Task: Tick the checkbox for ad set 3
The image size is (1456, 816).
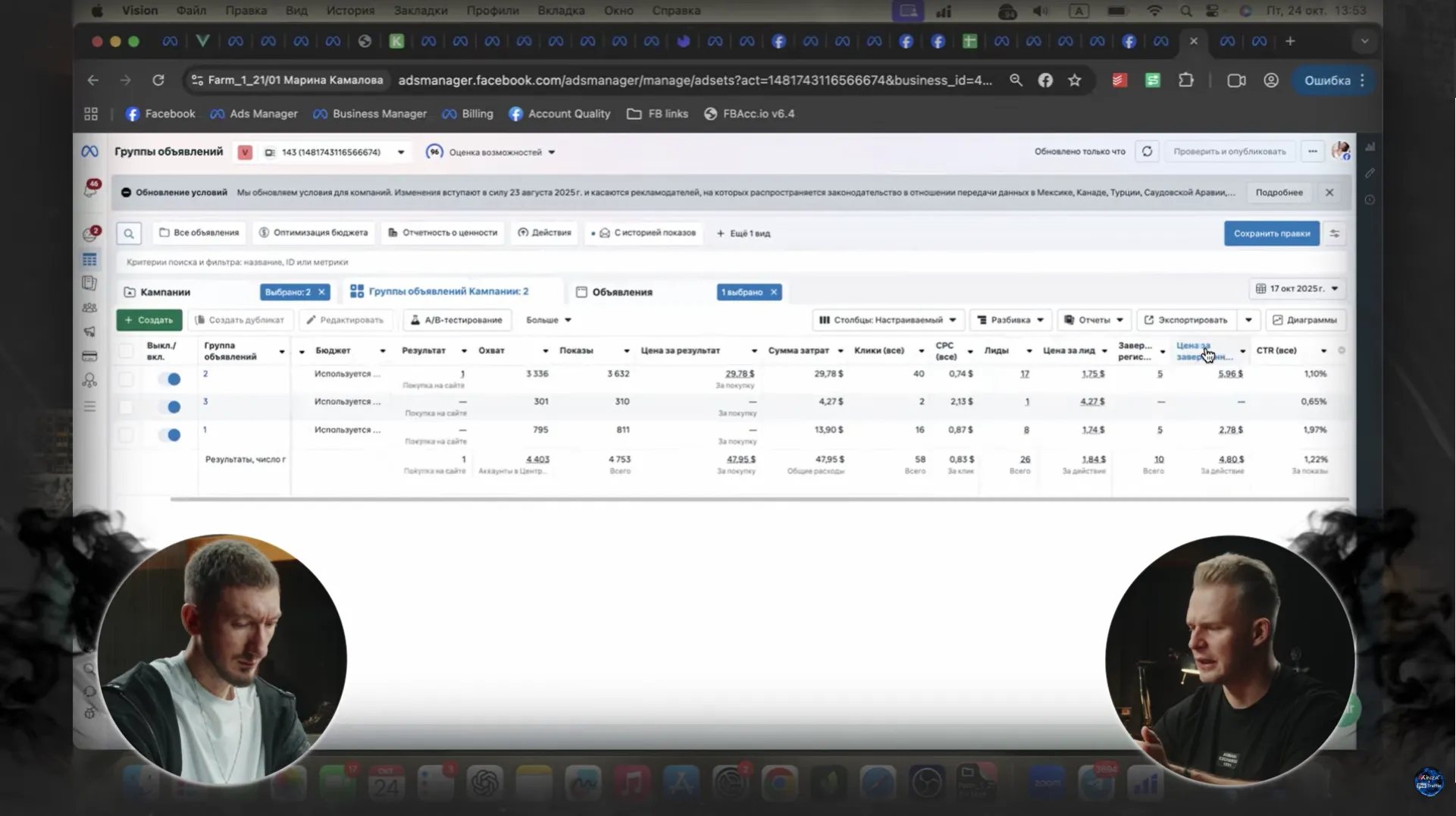Action: (126, 406)
